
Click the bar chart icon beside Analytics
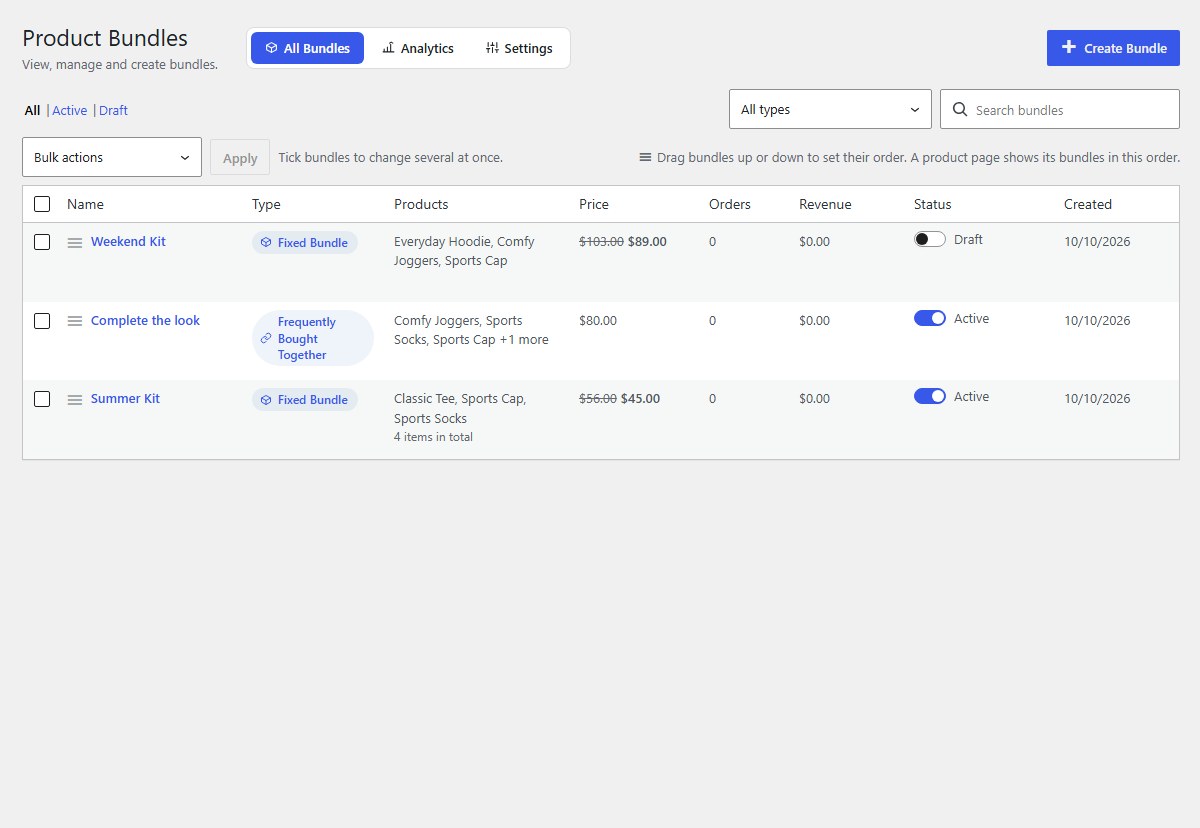[389, 48]
